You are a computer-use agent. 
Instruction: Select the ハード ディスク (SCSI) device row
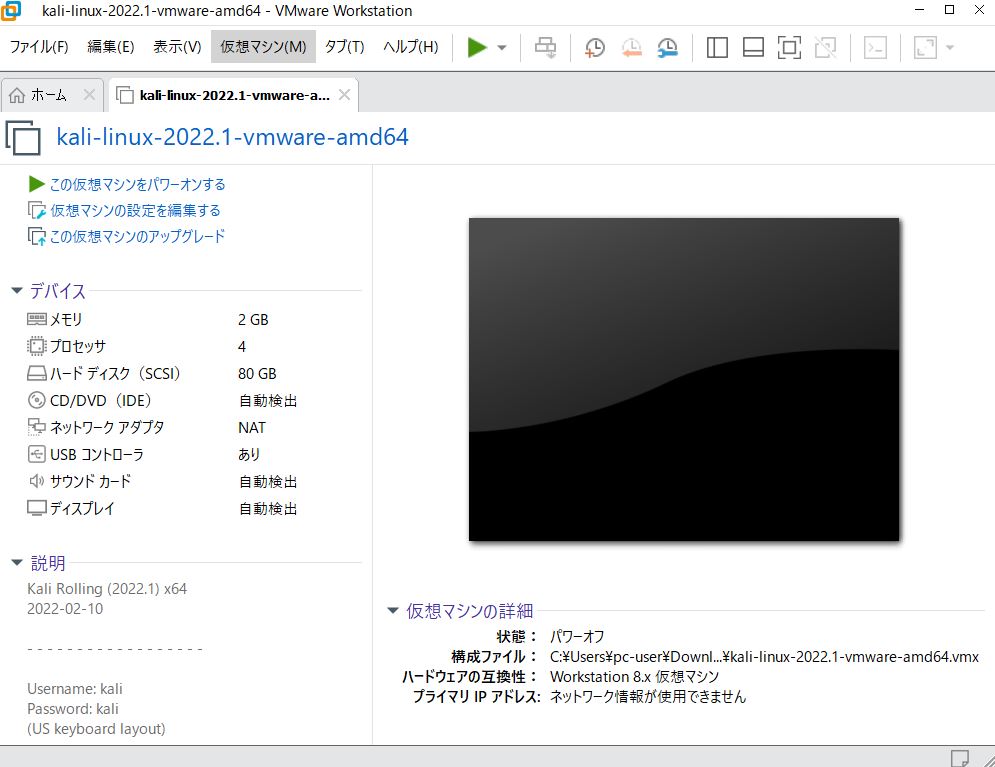[194, 374]
